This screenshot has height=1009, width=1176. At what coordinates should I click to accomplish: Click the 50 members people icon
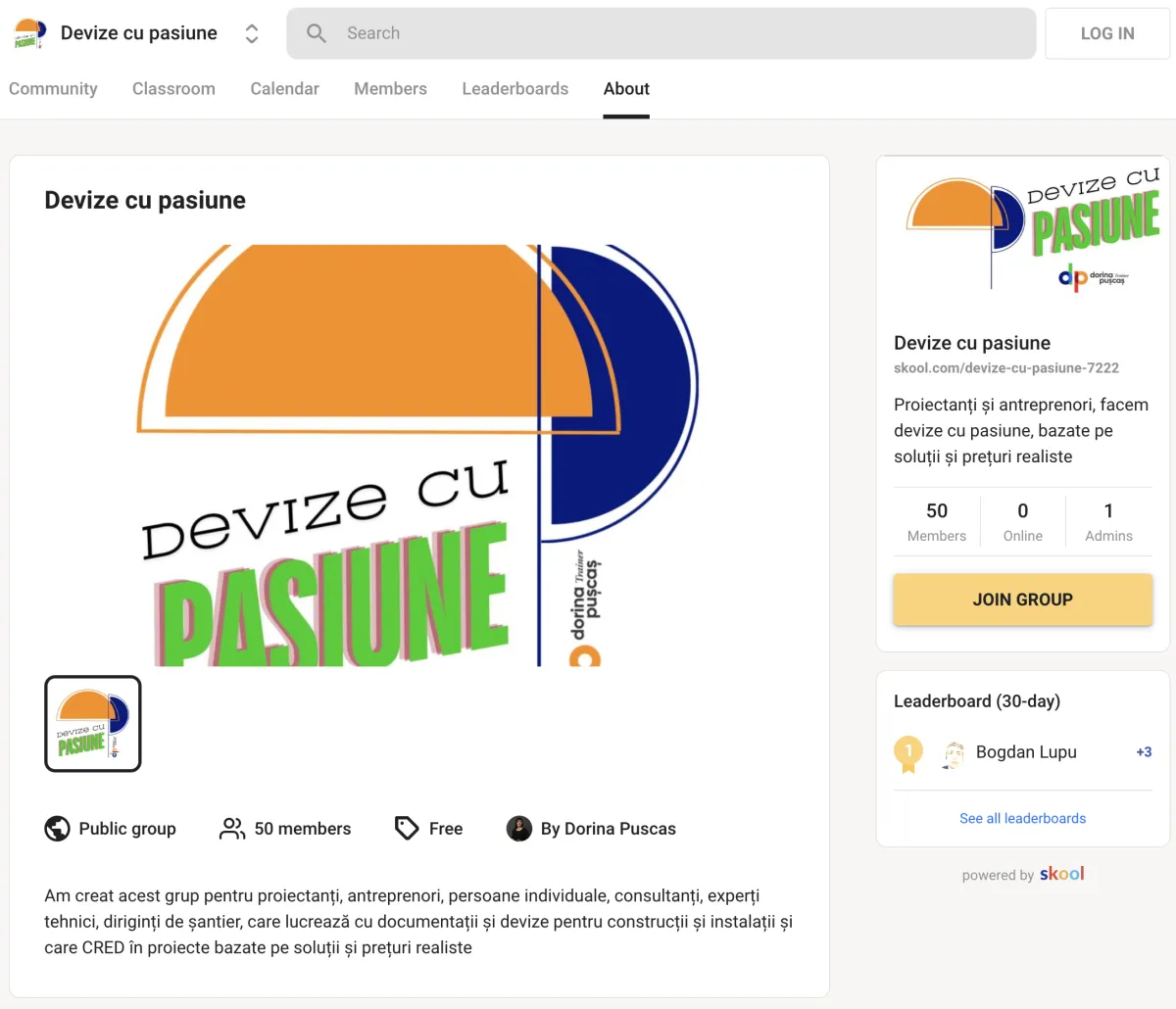tap(232, 829)
